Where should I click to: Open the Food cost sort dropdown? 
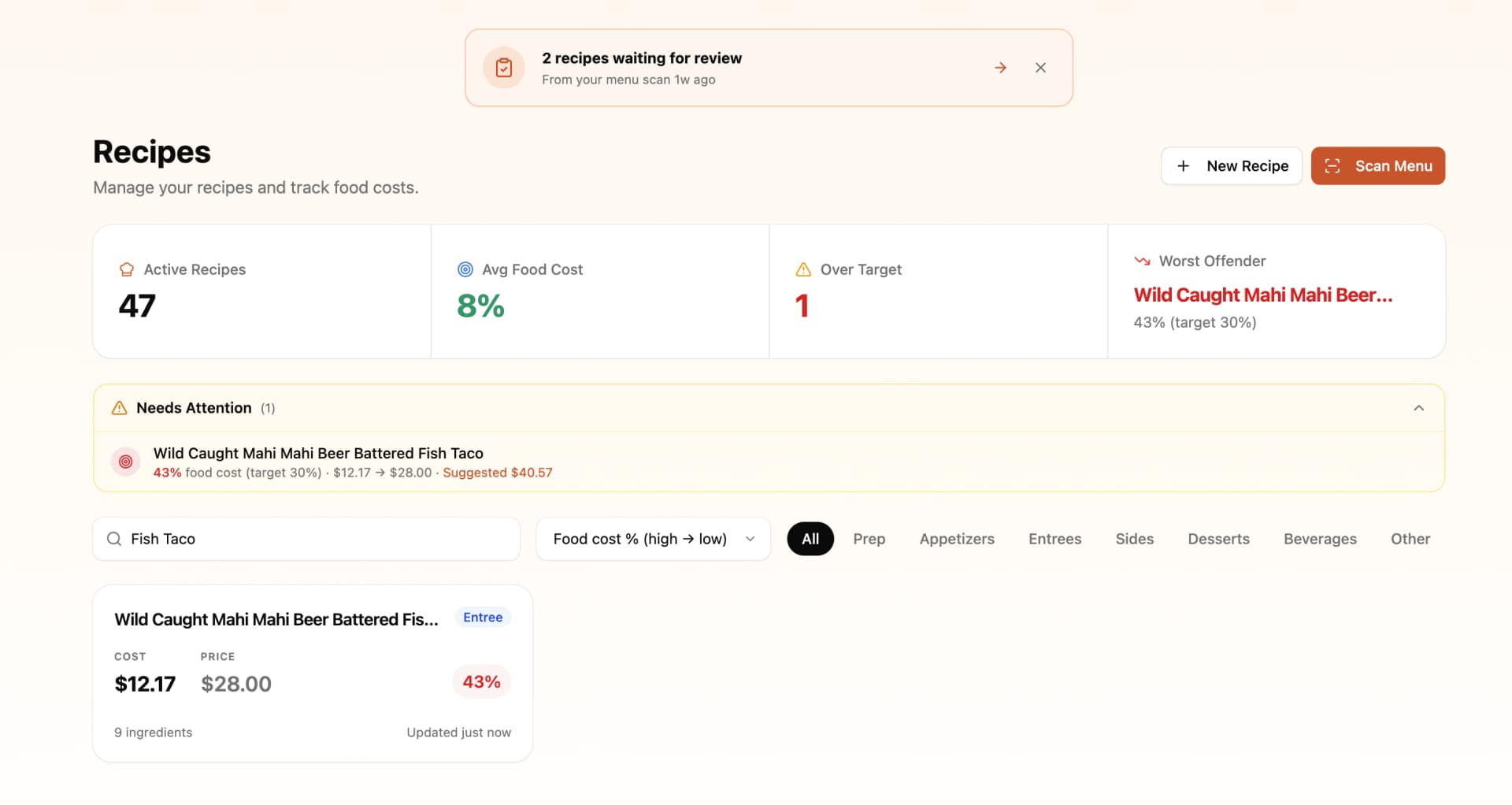[652, 539]
